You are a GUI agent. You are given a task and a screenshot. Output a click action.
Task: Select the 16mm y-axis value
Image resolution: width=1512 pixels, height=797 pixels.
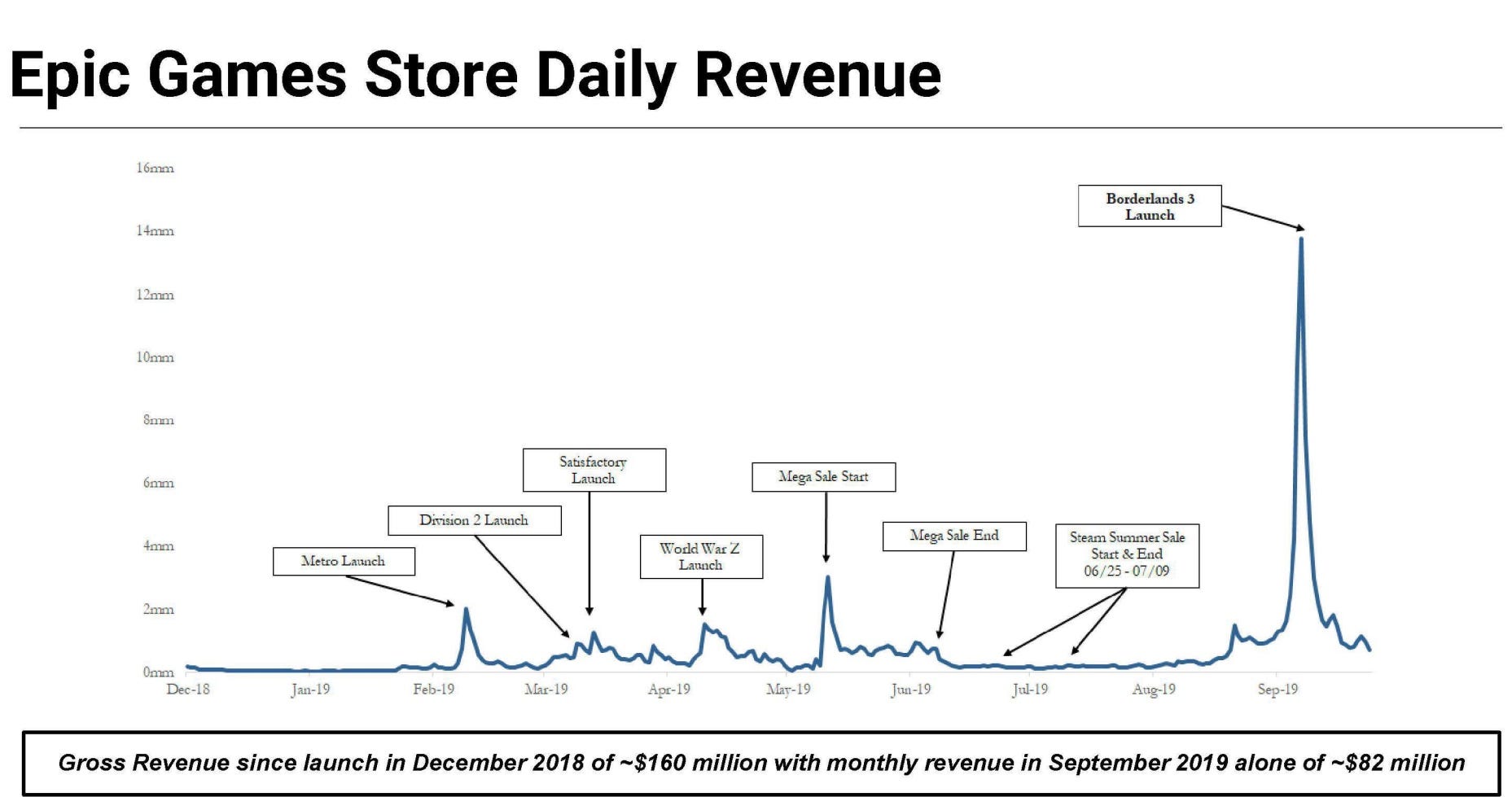point(155,168)
